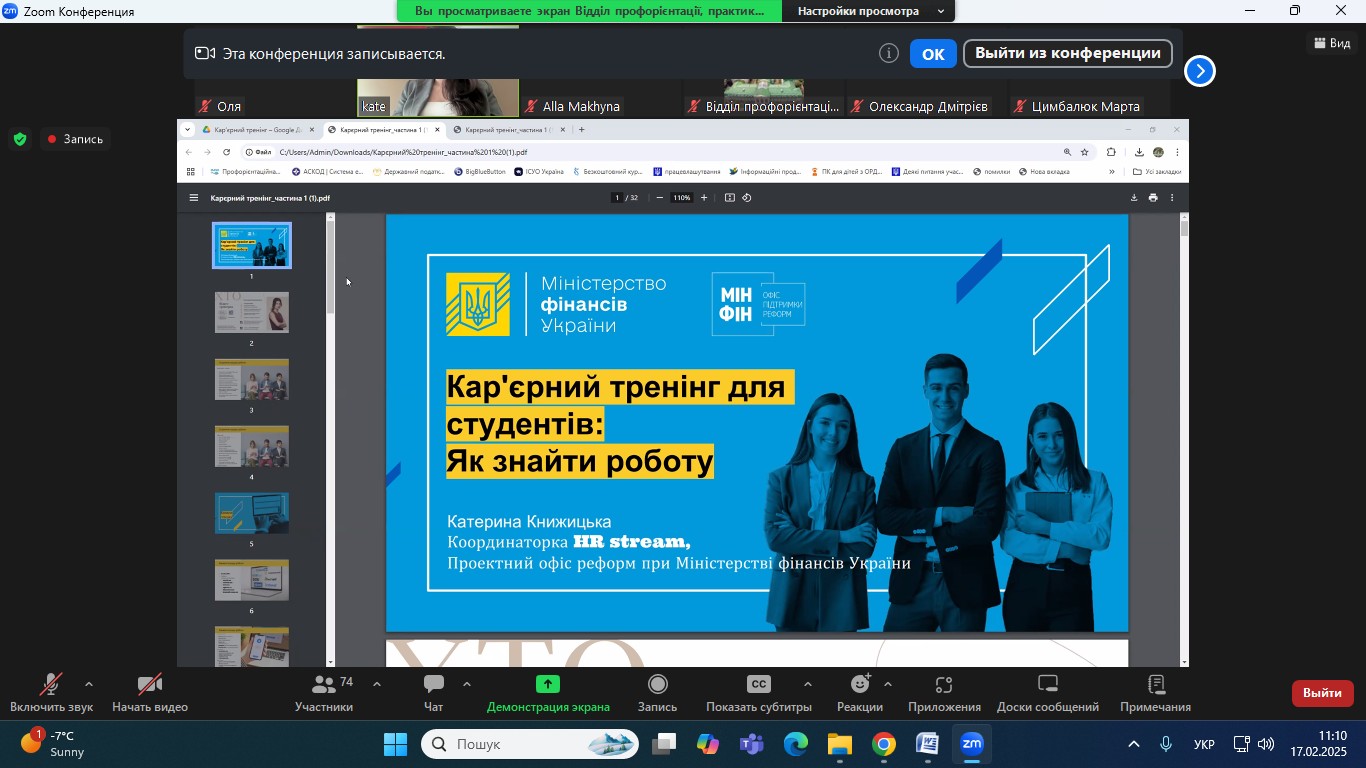The image size is (1366, 768).
Task: Open Настройки просмотра dropdown
Action: point(870,11)
